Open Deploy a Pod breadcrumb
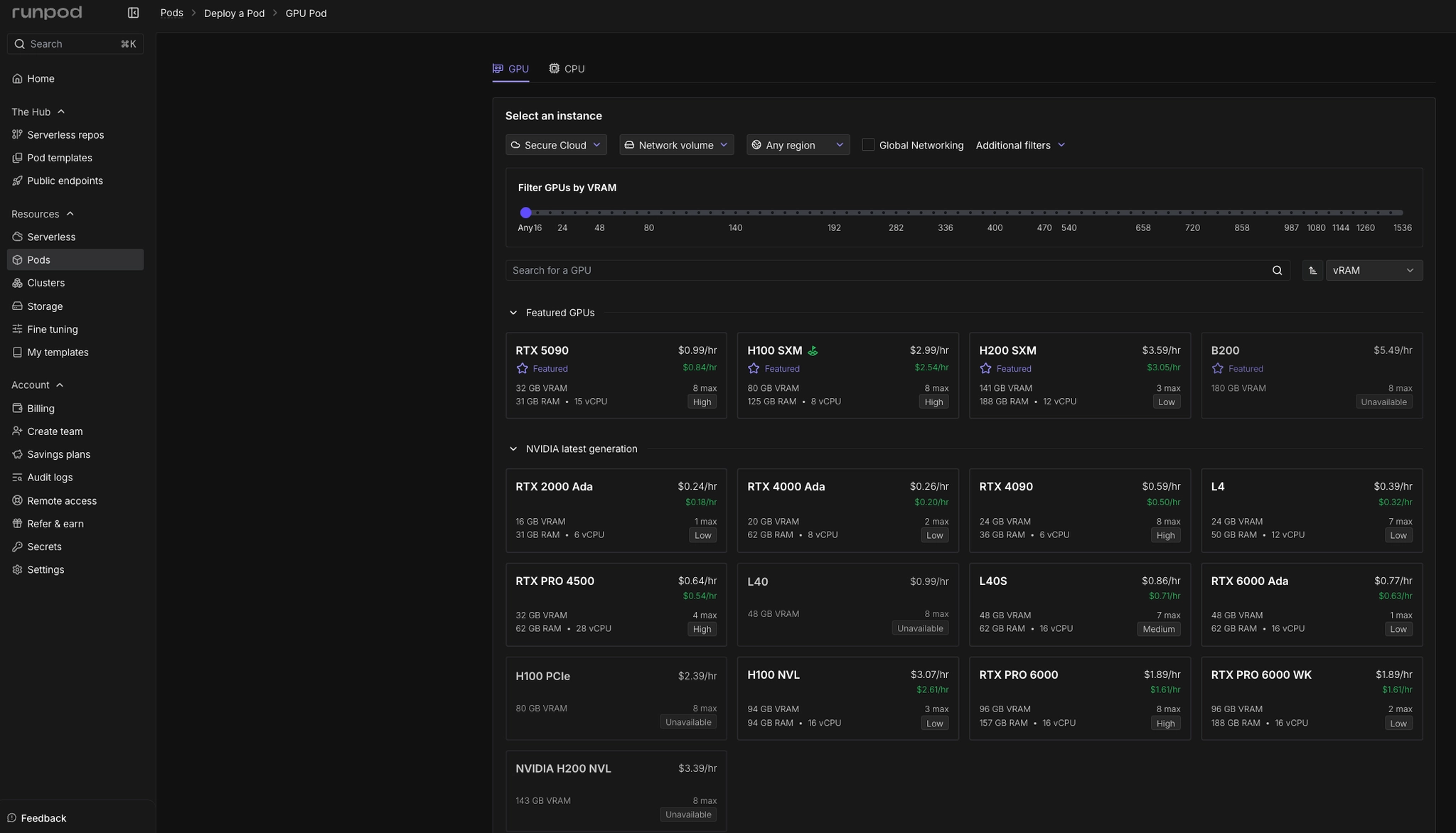 [234, 14]
